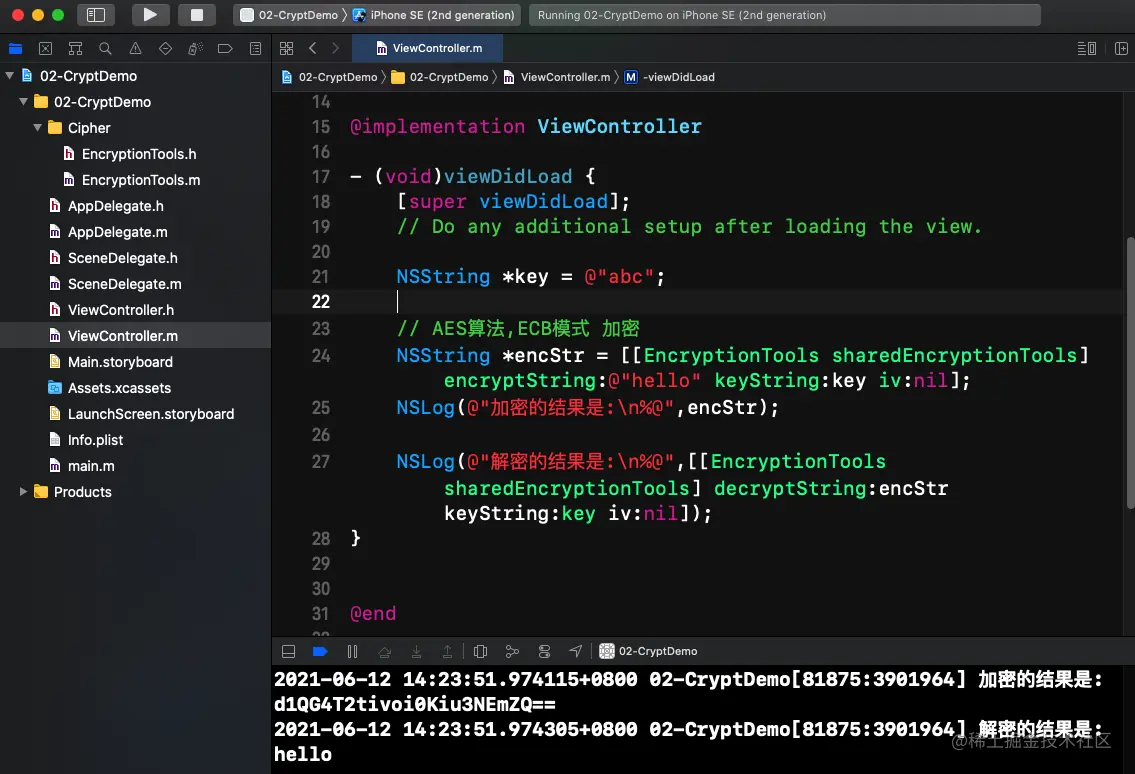Click decrypted console output hello
Image resolution: width=1135 pixels, height=774 pixels.
tap(303, 754)
